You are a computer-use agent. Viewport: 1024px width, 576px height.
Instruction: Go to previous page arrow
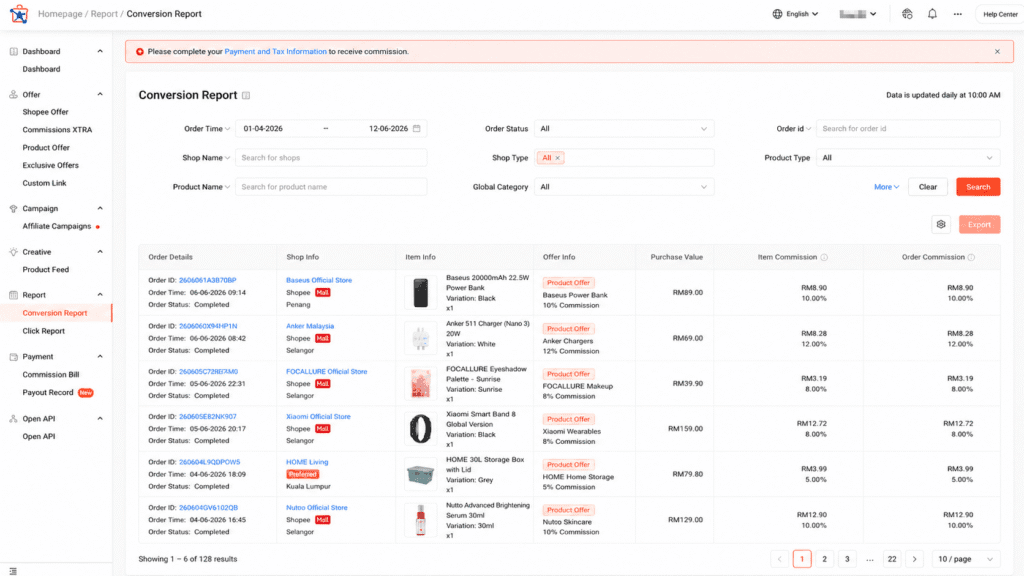click(x=779, y=559)
